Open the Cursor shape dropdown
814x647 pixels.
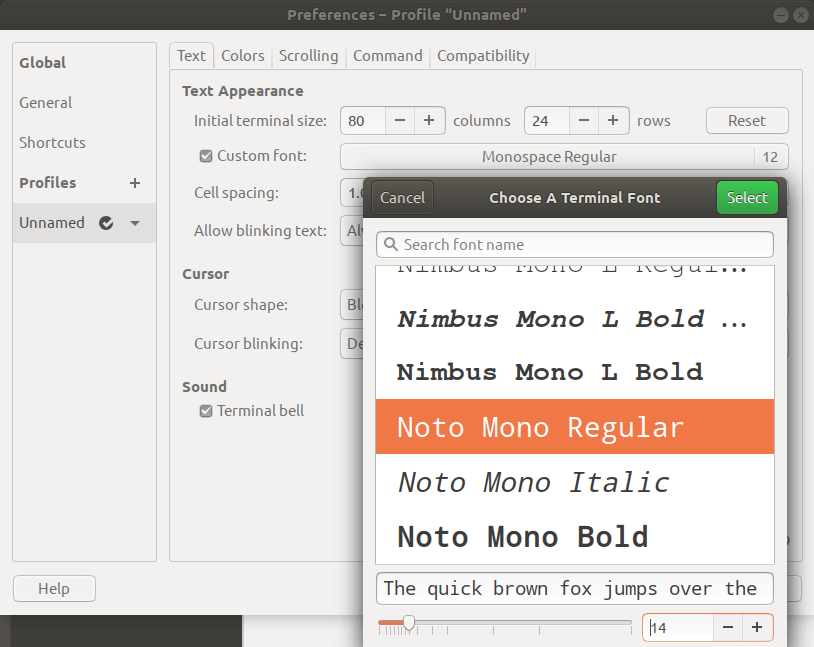click(x=352, y=304)
